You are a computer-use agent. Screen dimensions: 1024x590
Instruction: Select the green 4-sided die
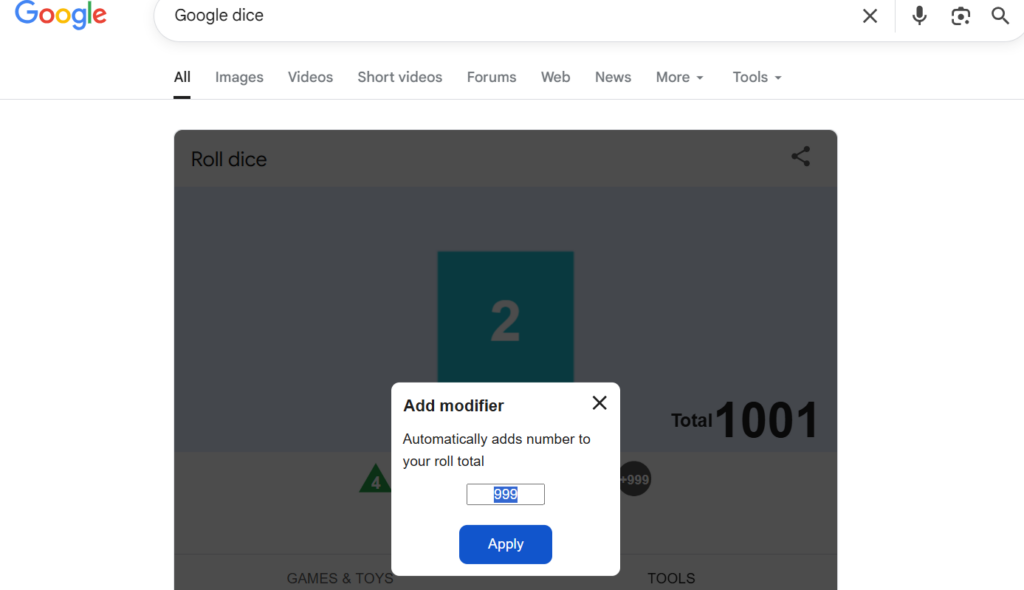point(375,480)
